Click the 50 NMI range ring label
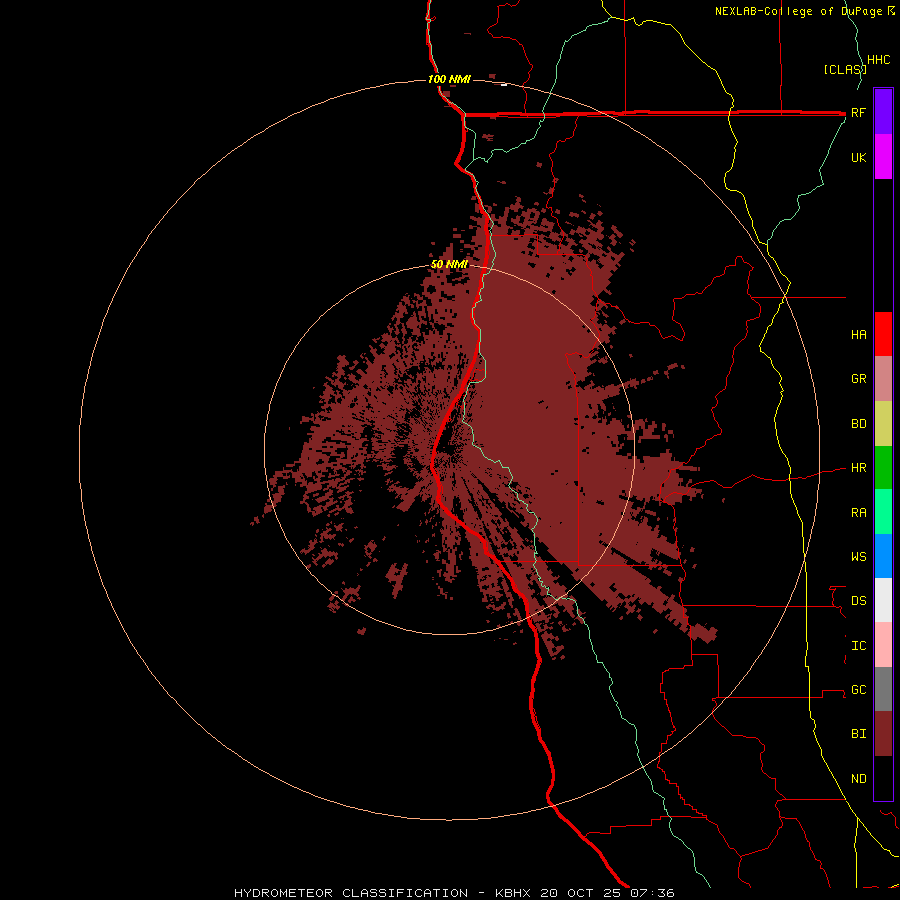The image size is (900, 900). pos(449,265)
